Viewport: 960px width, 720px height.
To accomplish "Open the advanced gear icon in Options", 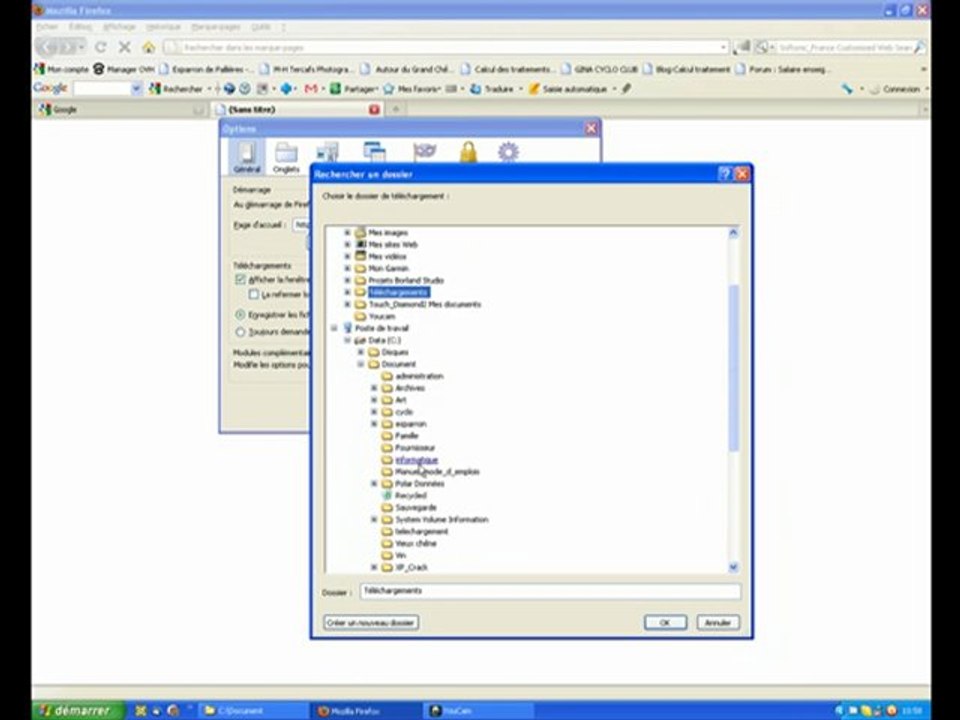I will click(508, 151).
